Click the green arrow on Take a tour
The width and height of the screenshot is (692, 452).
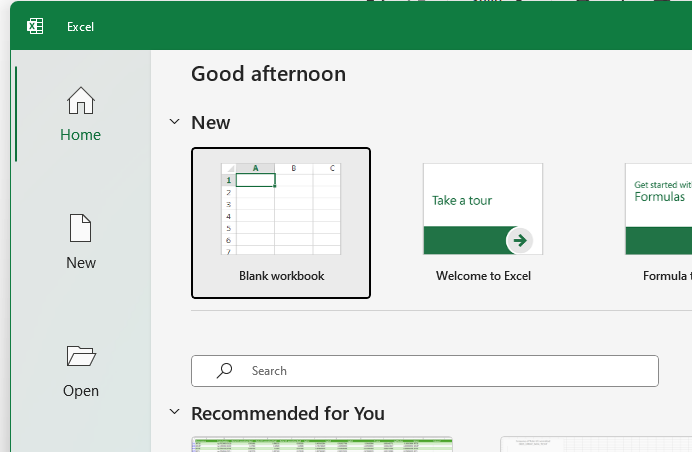[520, 241]
